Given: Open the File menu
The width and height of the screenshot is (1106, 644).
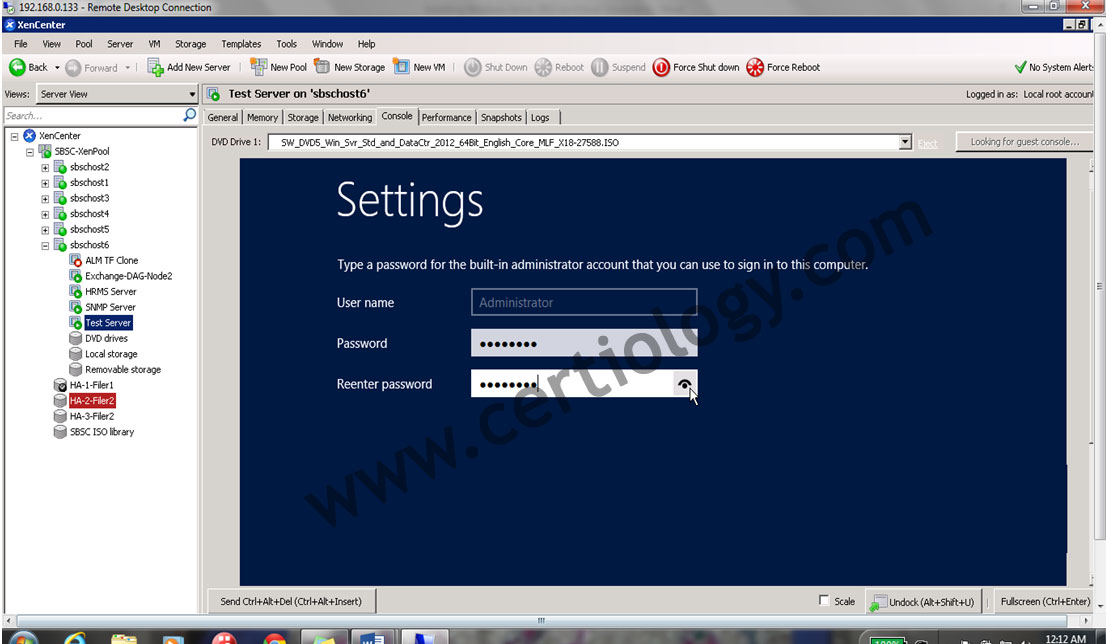Looking at the screenshot, I should 20,44.
